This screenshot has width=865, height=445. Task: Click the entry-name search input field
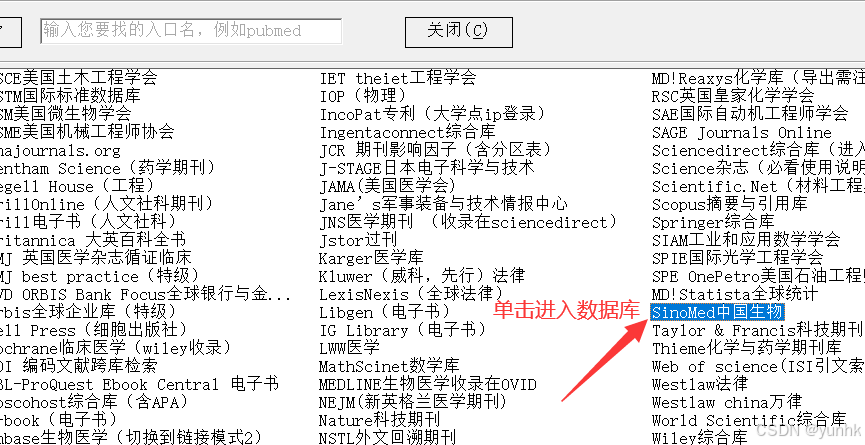click(x=191, y=31)
